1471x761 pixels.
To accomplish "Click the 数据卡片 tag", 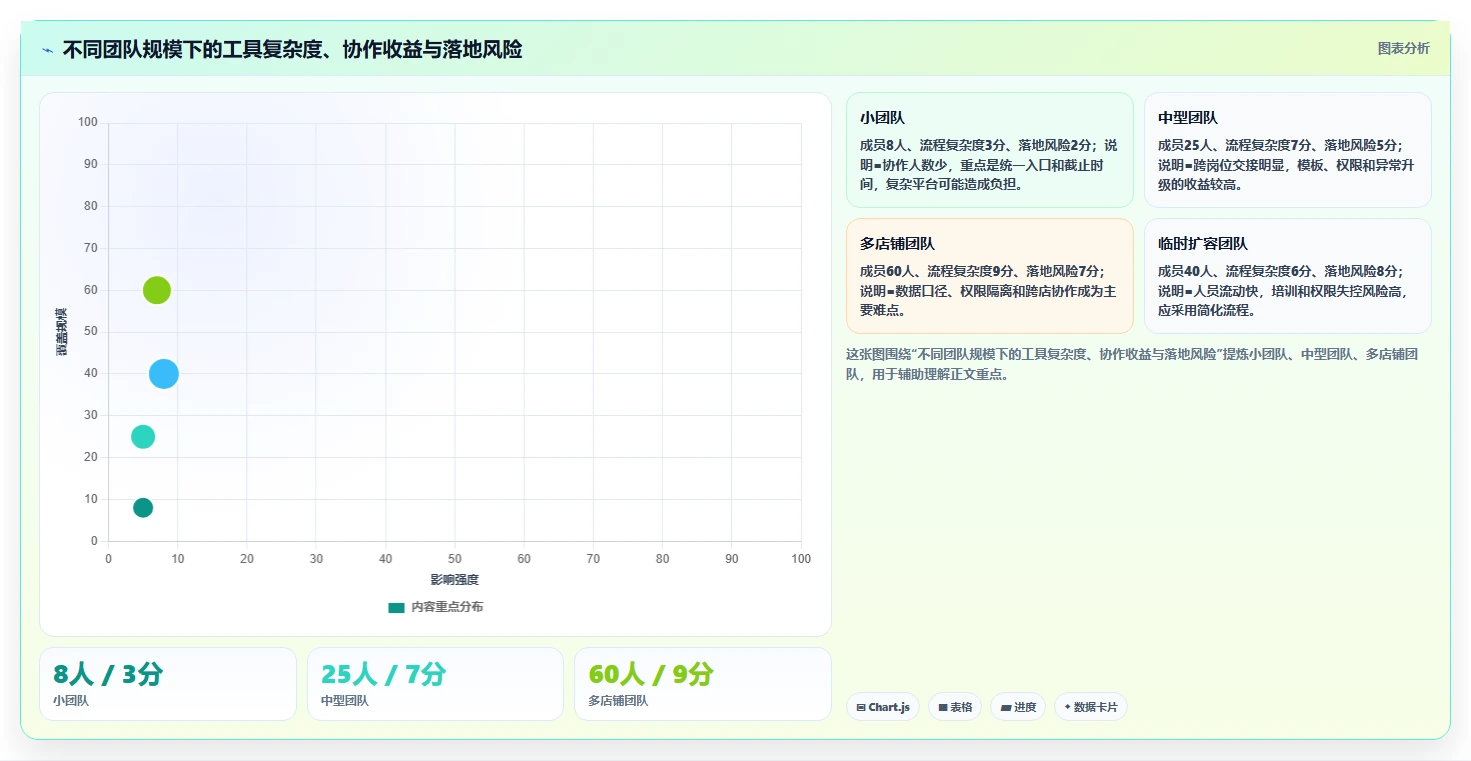I will coord(1091,707).
